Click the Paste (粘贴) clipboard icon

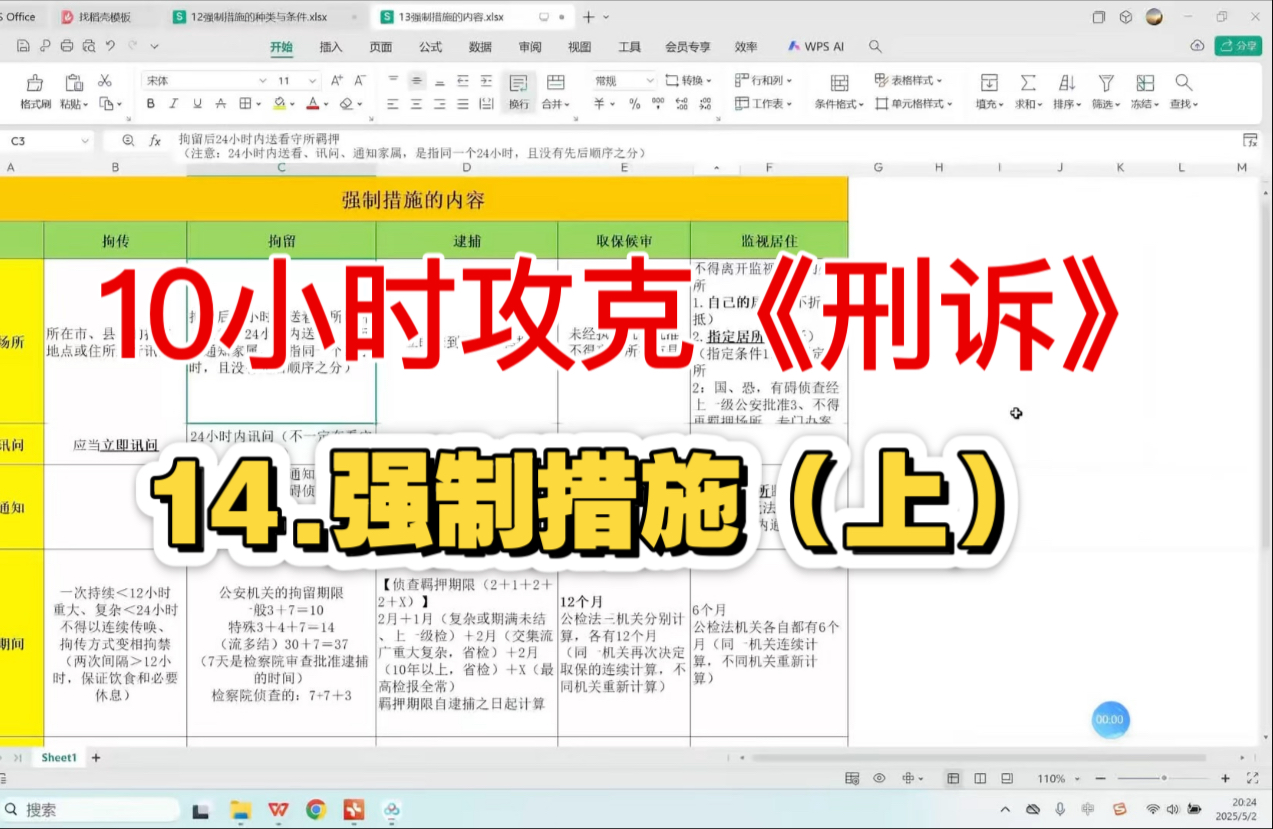pos(74,83)
